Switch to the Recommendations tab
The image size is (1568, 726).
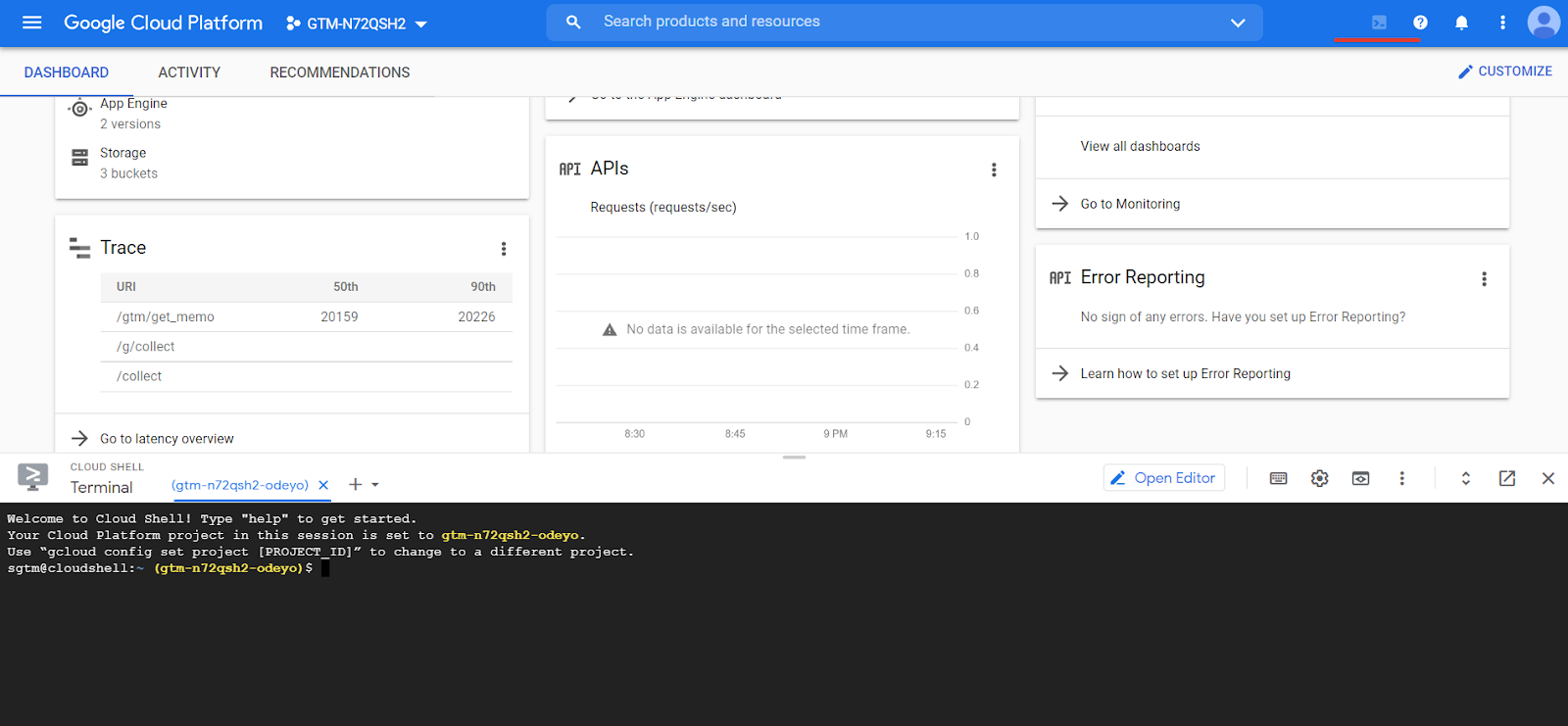[x=340, y=73]
